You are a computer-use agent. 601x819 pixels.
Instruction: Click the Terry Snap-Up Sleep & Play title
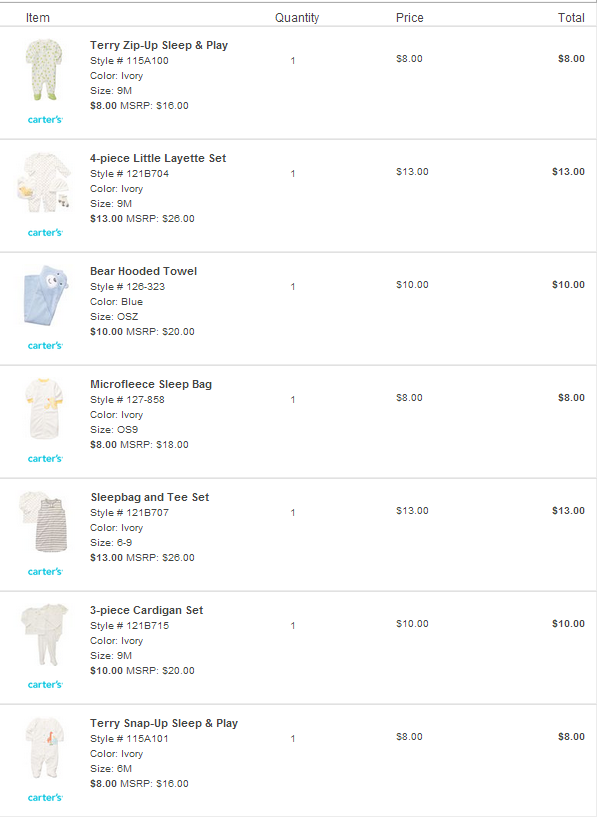164,723
